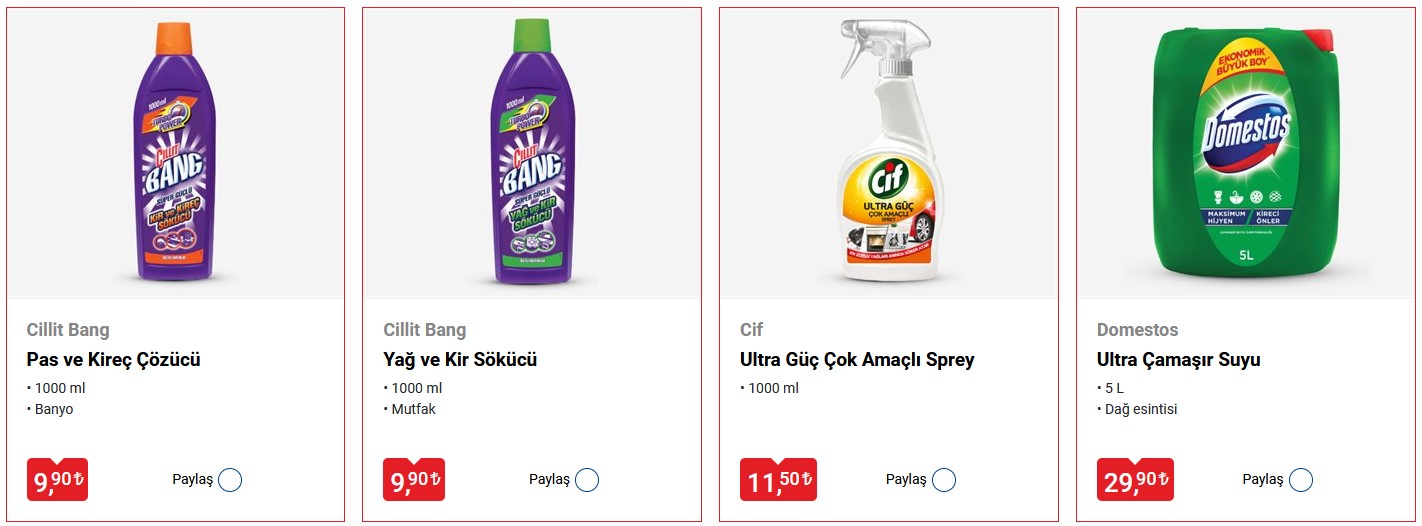Image resolution: width=1422 pixels, height=526 pixels.
Task: Click the Cillit Bang orange-cap bottle image
Action: coord(175,152)
